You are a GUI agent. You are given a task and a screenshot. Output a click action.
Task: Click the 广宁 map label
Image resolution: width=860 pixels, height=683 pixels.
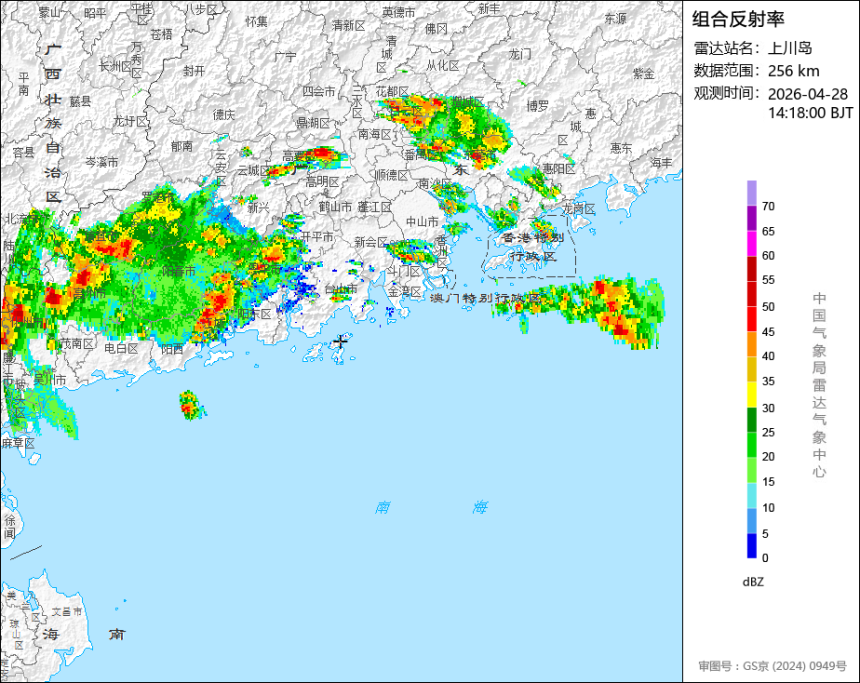tap(286, 57)
